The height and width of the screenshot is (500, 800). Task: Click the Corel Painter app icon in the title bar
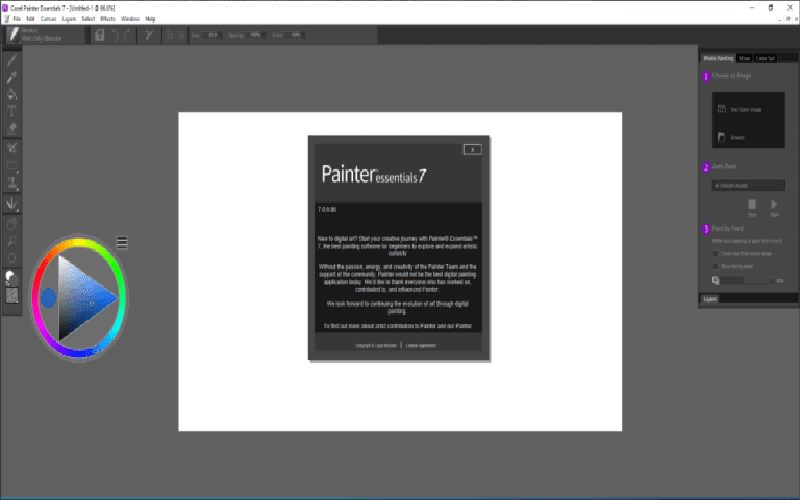(x=5, y=8)
